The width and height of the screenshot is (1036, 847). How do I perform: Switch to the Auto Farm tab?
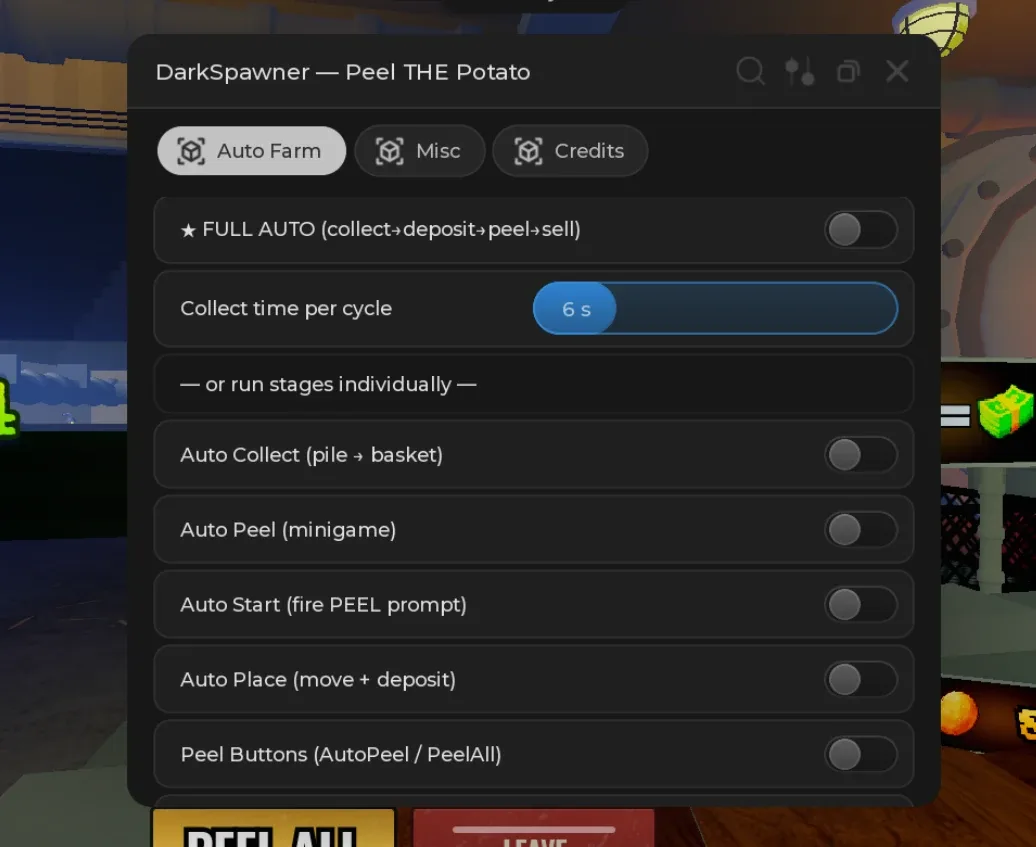(x=252, y=151)
